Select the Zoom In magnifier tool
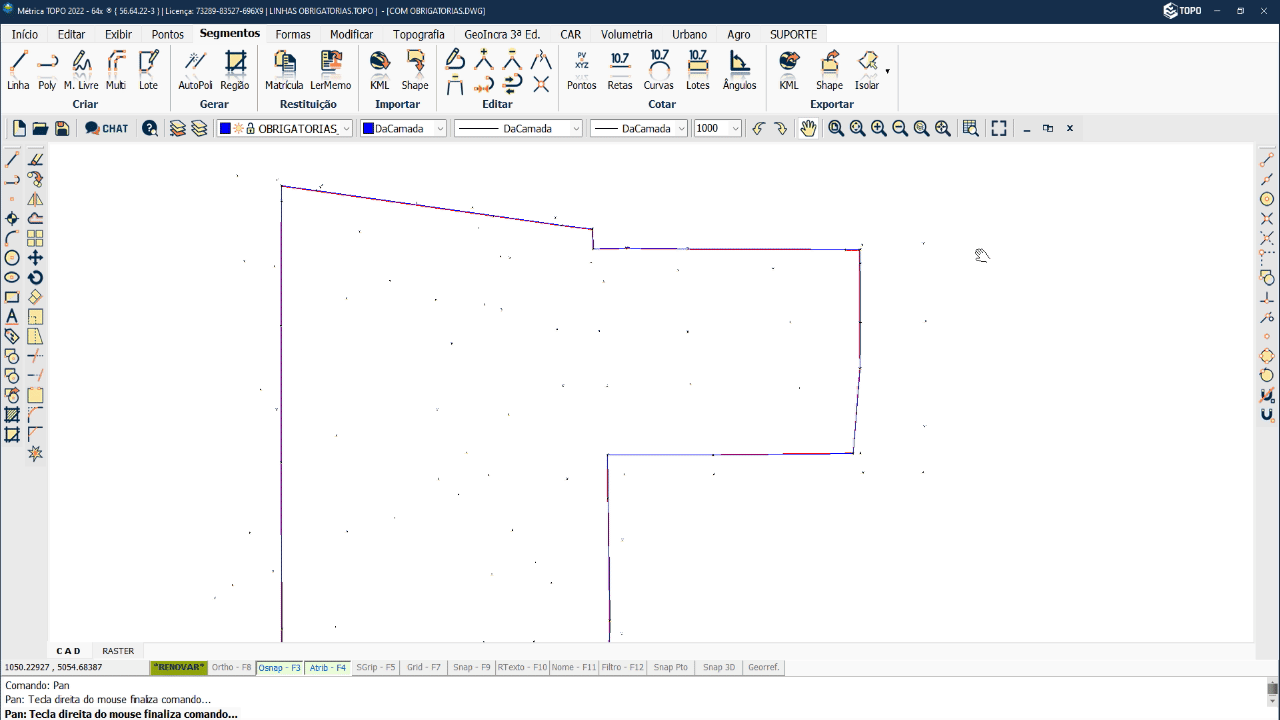The width and height of the screenshot is (1280, 720). (878, 128)
